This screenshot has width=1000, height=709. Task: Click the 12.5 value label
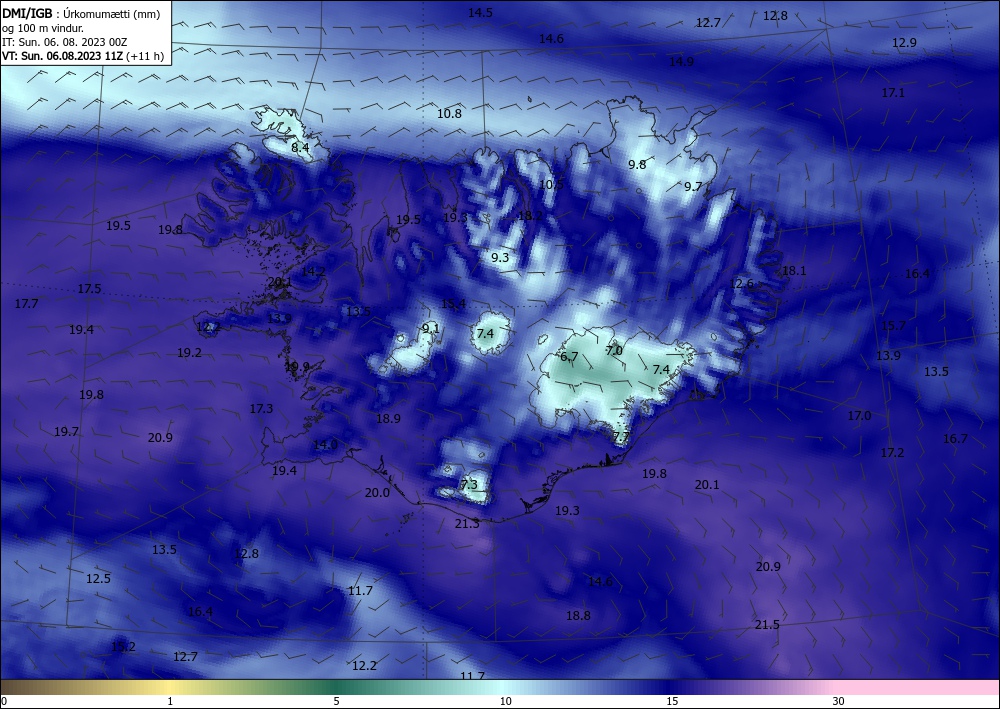[98, 579]
